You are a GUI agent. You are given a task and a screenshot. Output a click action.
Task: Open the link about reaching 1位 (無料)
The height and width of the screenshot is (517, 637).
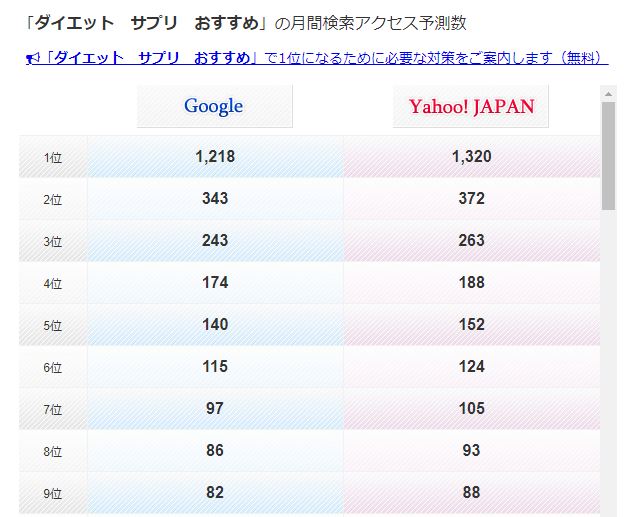317,58
